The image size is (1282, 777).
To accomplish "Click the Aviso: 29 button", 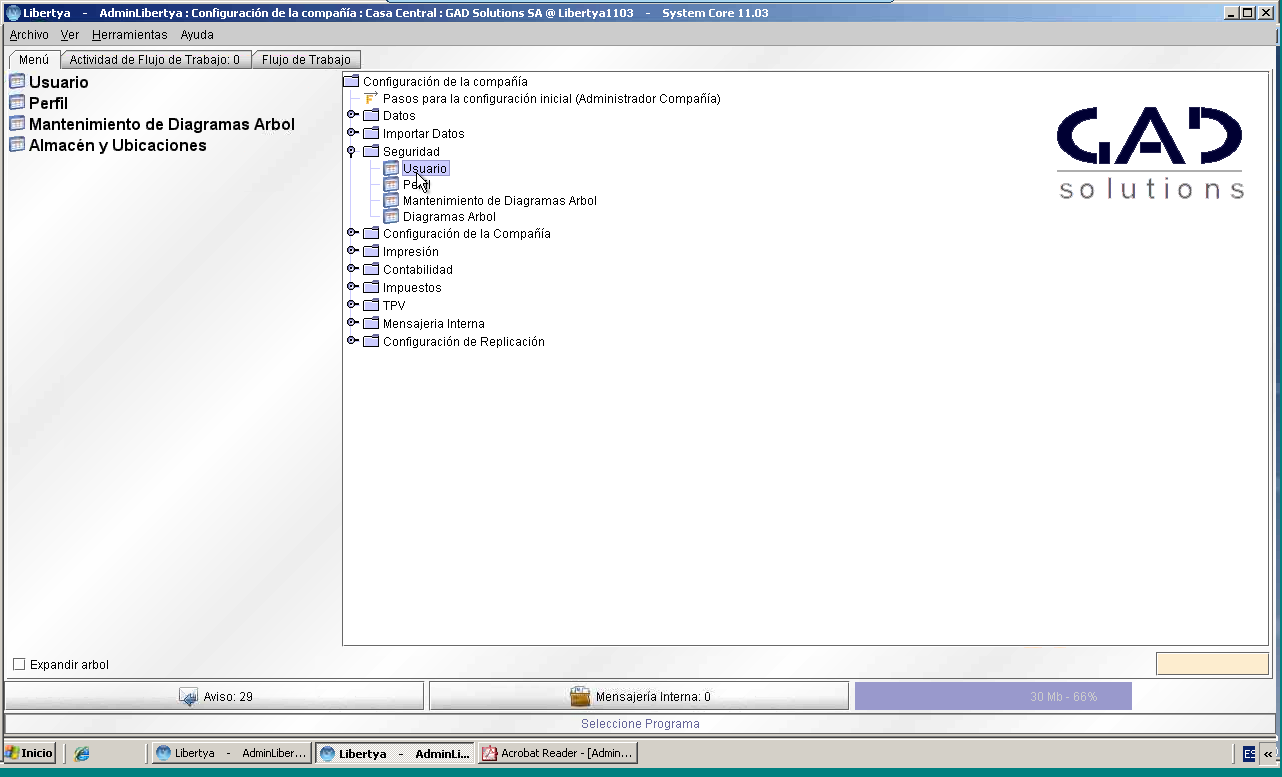I will pos(215,696).
